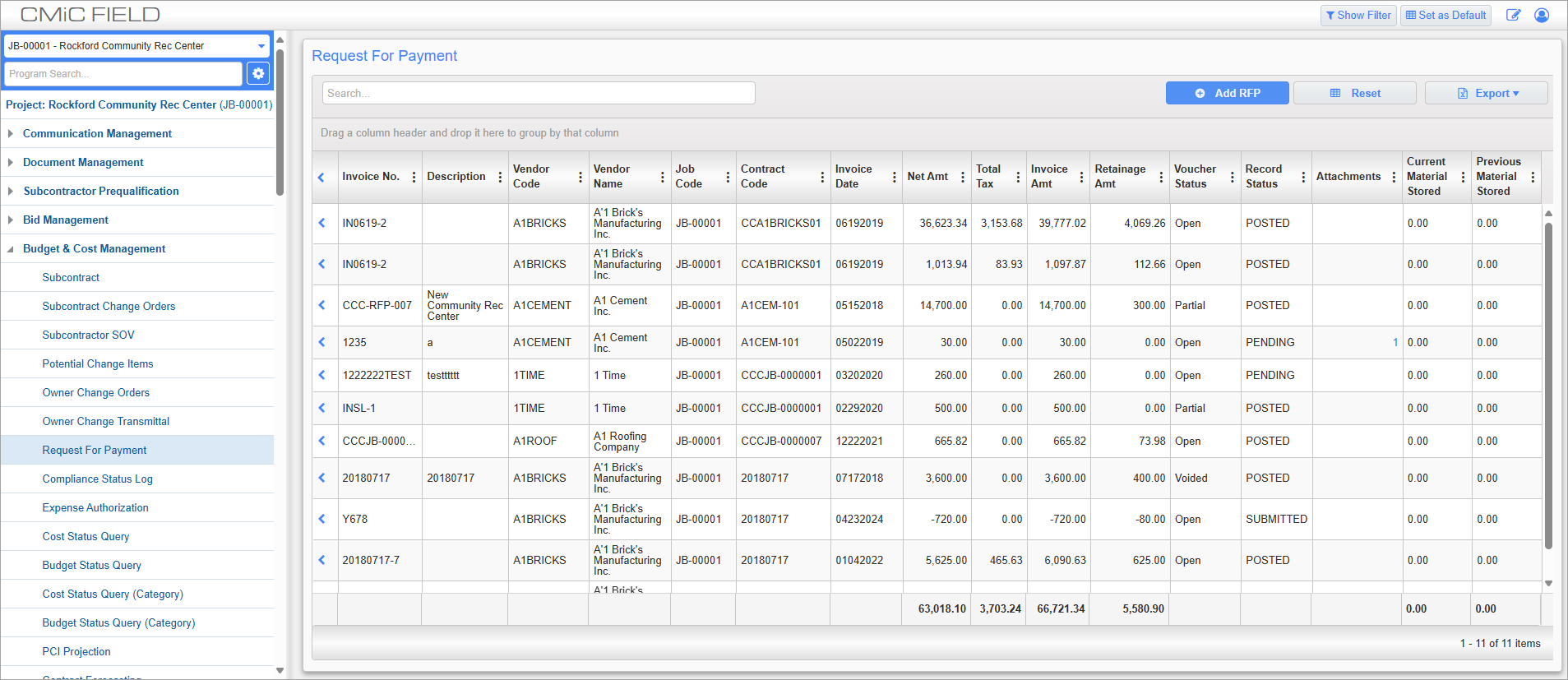
Task: Open attachment count link for invoice 1235
Action: coord(1395,342)
